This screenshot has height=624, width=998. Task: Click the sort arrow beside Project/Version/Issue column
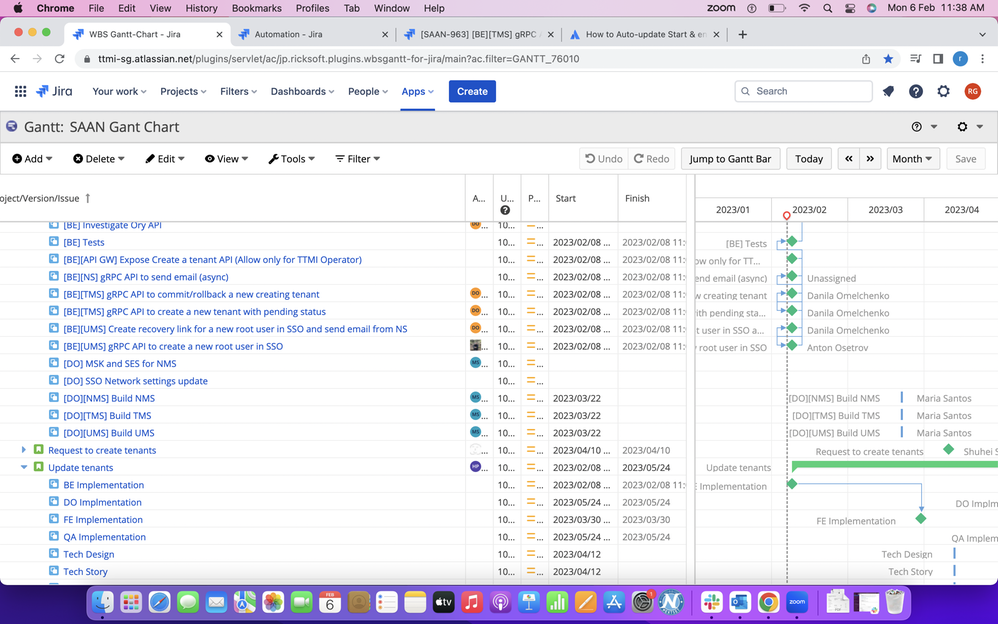pyautogui.click(x=88, y=198)
